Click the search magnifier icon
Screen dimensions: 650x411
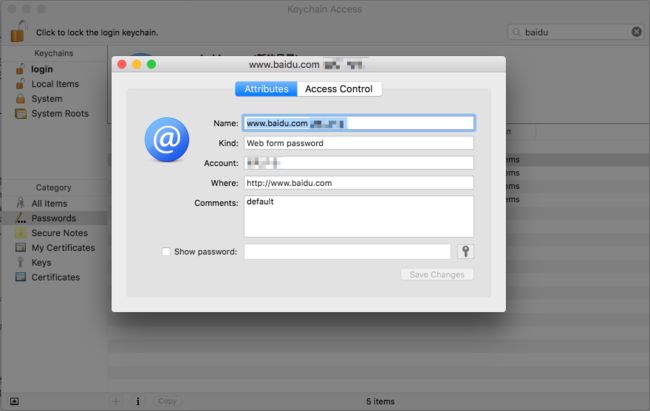(x=516, y=32)
